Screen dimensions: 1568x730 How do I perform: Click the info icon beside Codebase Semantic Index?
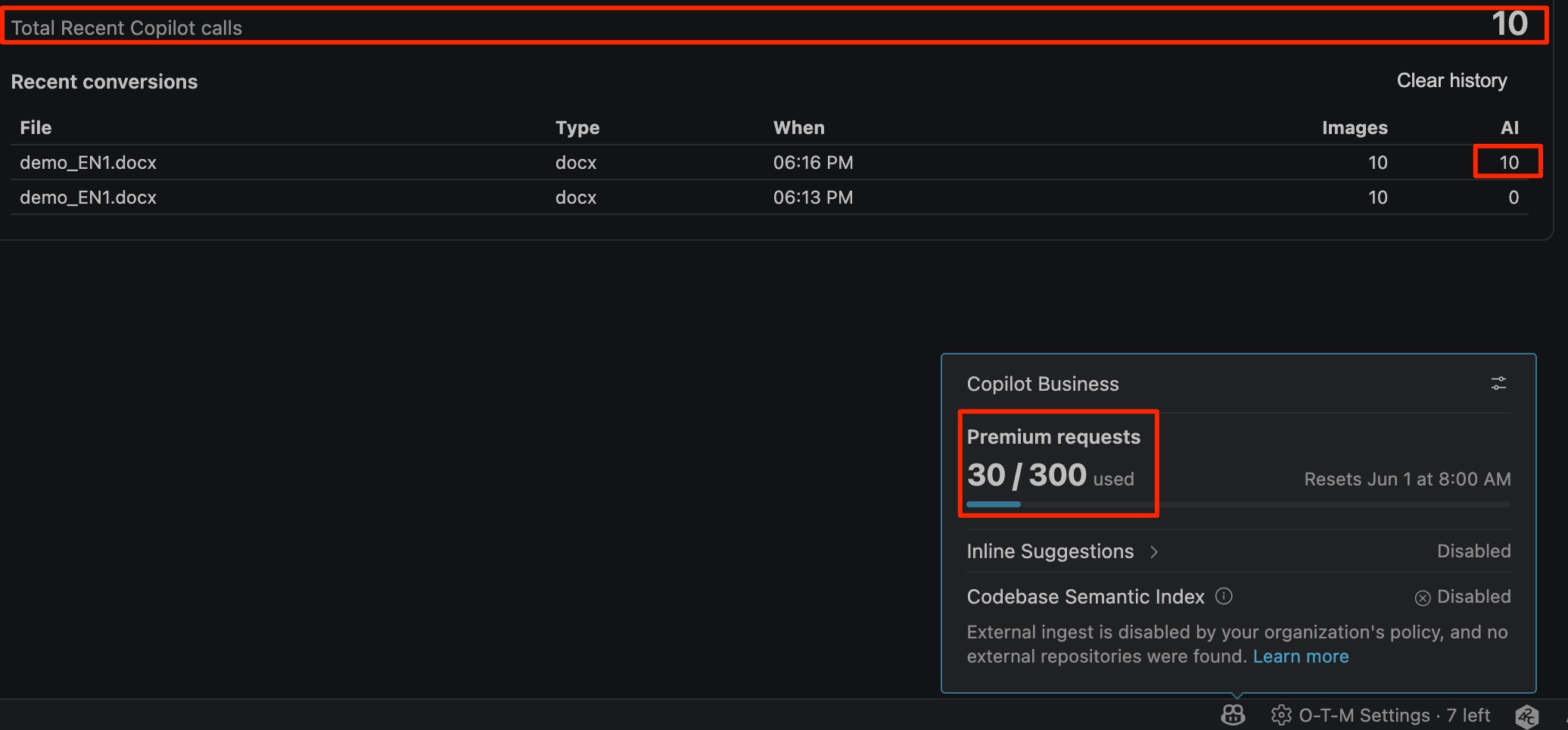pyautogui.click(x=1224, y=597)
